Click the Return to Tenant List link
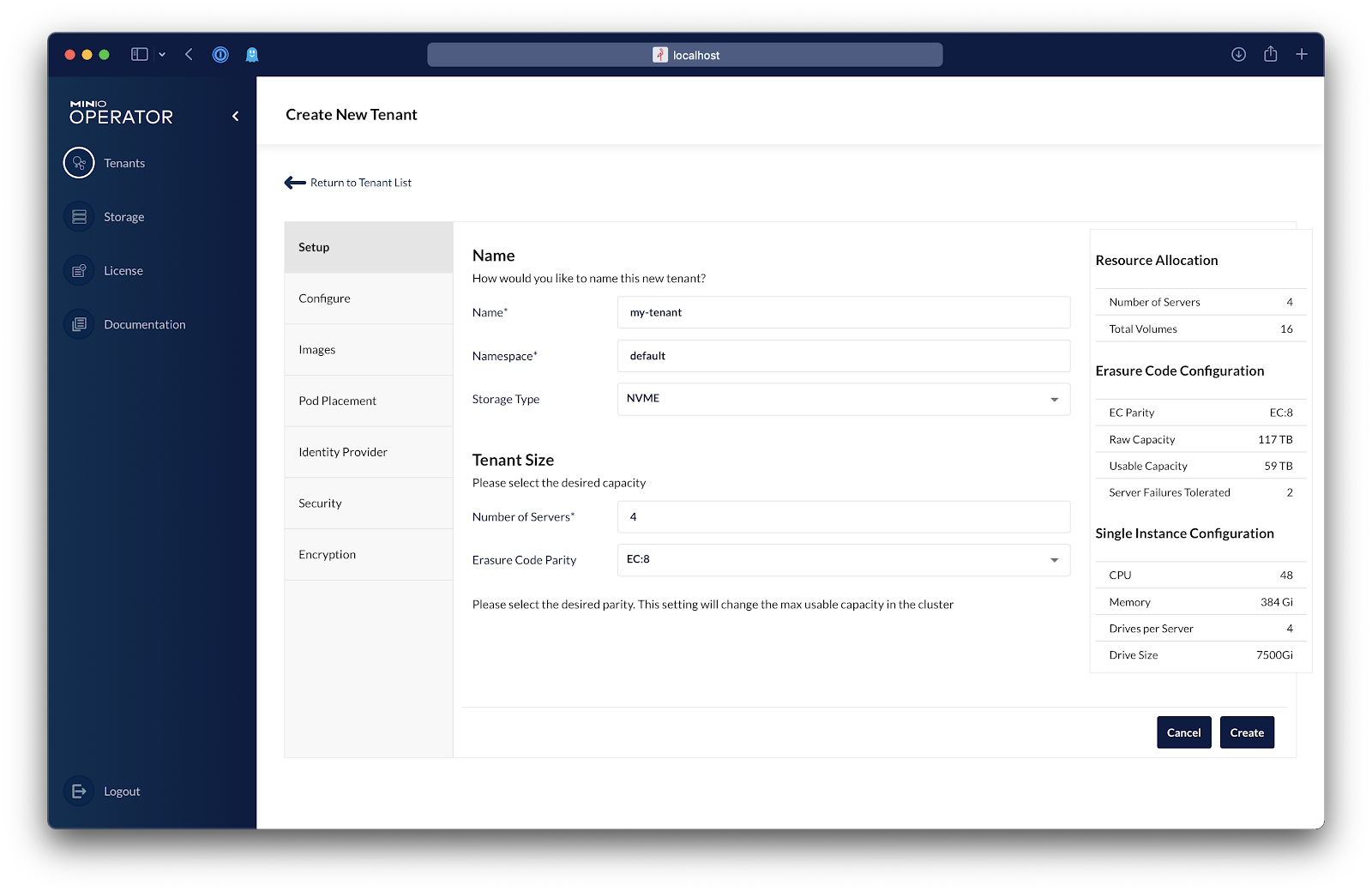 coord(361,182)
